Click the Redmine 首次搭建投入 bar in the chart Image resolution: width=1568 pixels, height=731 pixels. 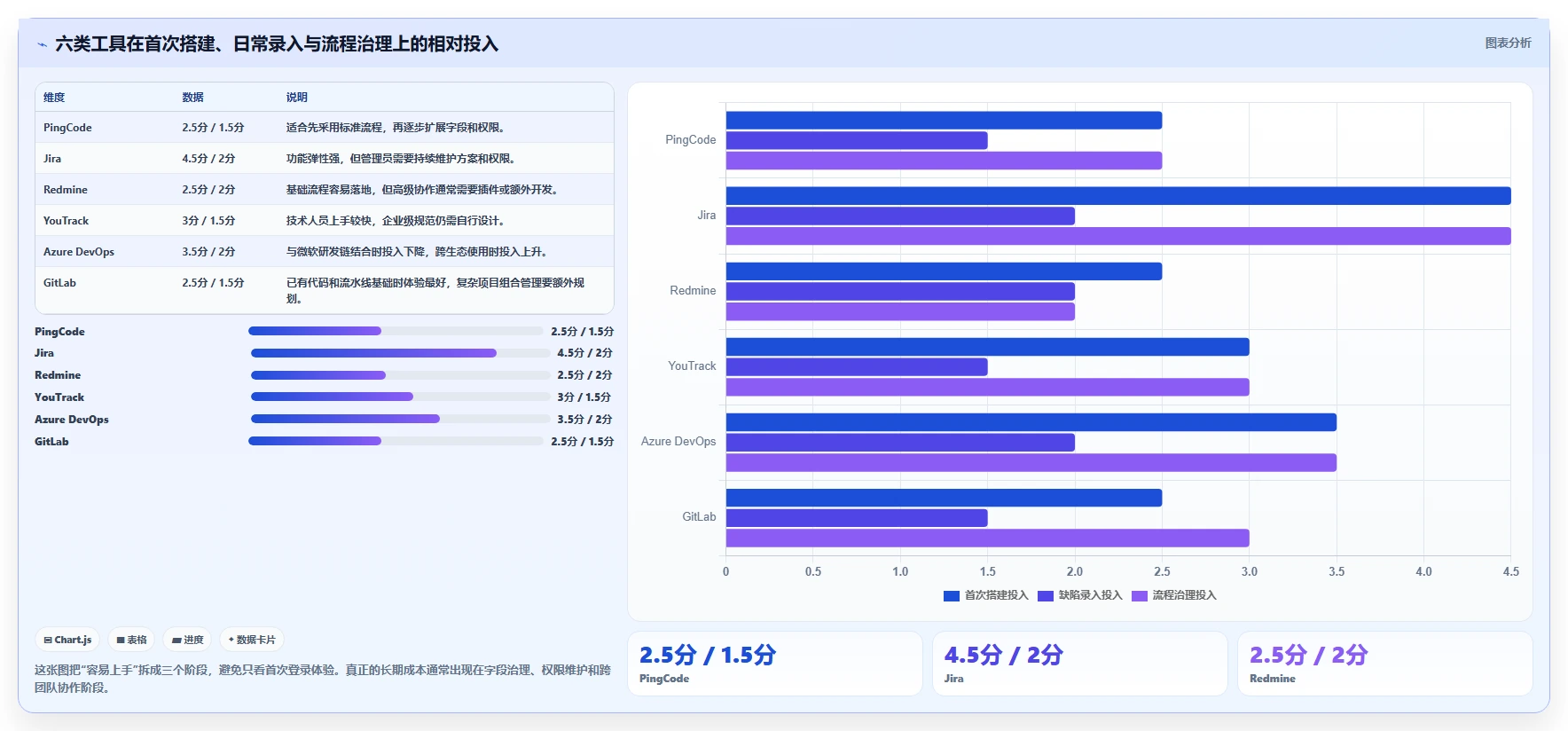(x=944, y=271)
